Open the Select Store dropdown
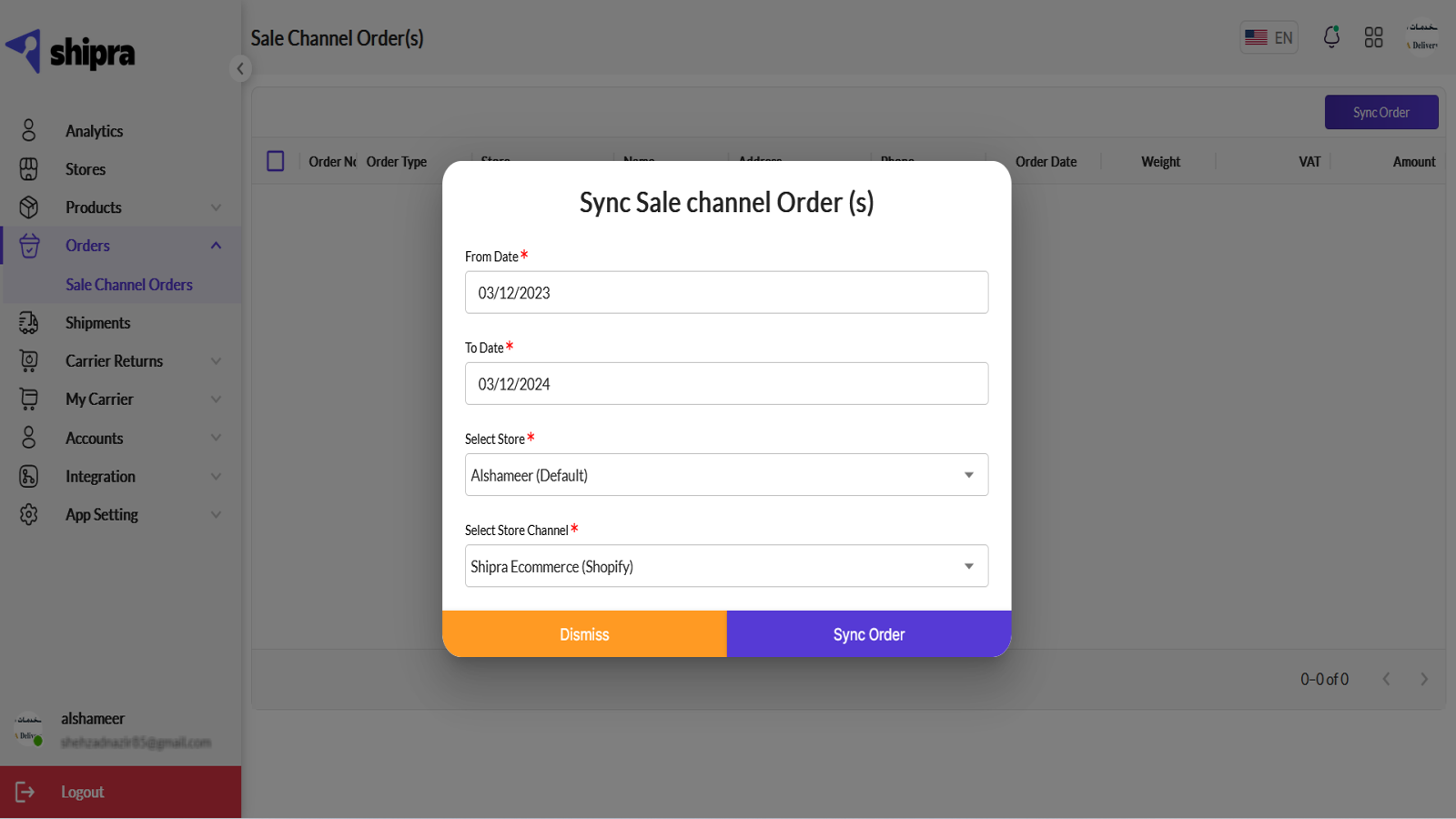This screenshot has height=819, width=1456. pos(726,475)
